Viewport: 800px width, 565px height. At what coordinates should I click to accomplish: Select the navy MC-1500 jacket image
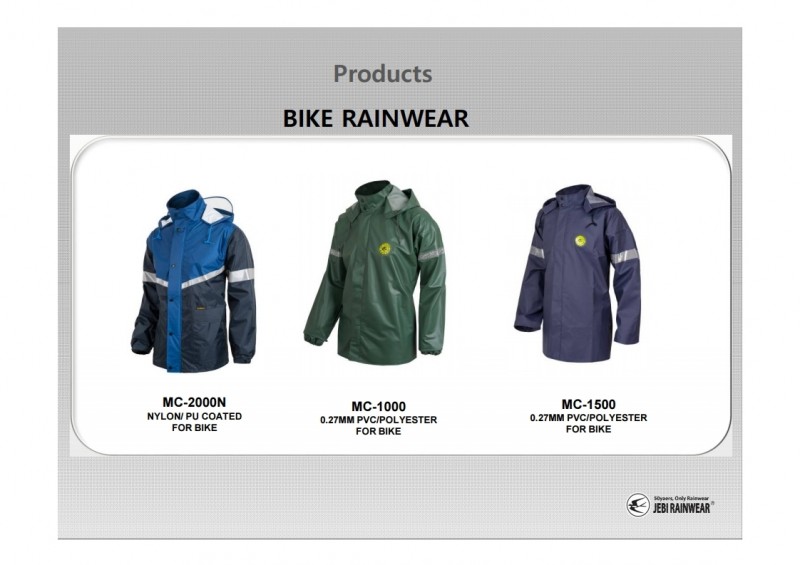[x=577, y=273]
